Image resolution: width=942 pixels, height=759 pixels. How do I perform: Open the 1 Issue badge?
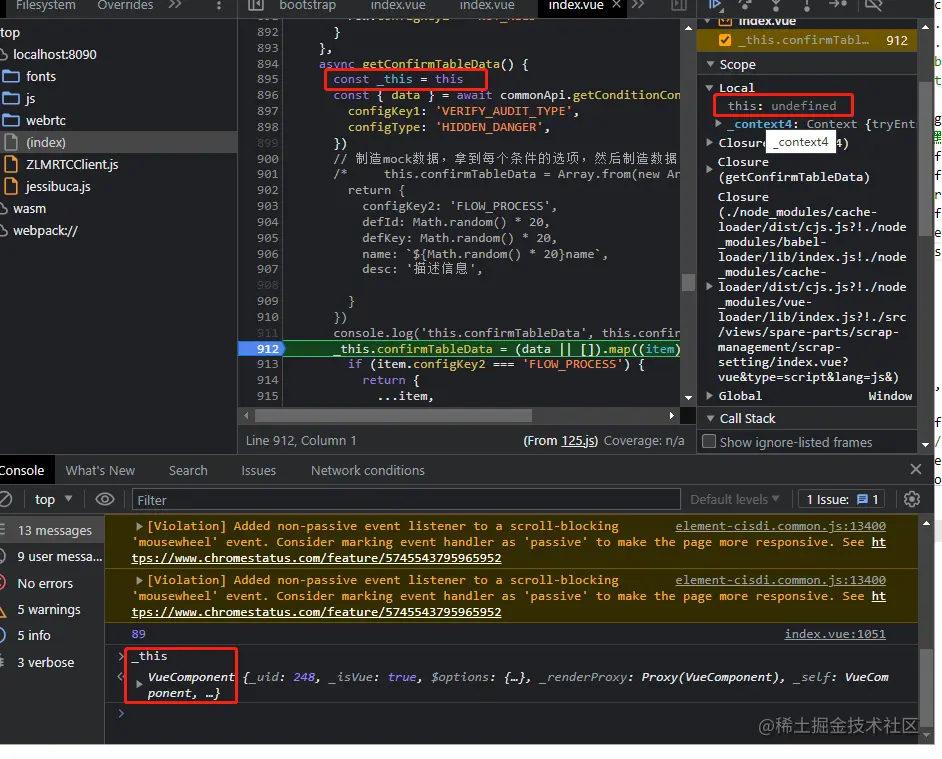pos(842,499)
